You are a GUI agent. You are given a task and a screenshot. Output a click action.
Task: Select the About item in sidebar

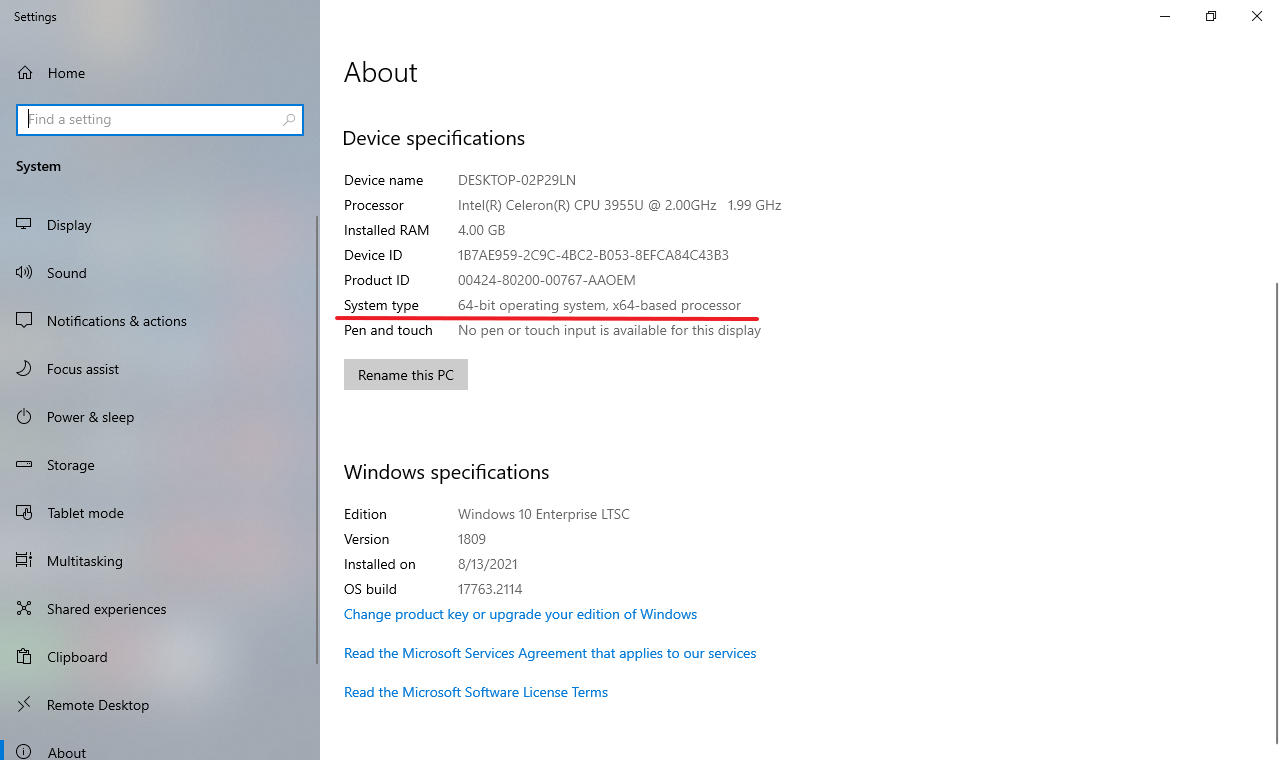(66, 751)
